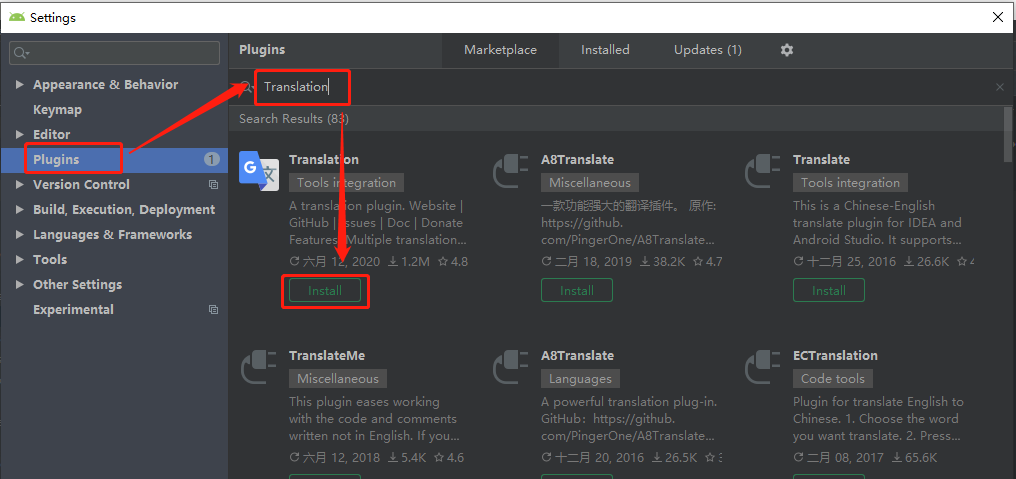The height and width of the screenshot is (479, 1016).
Task: Install the first A8Translate plugin
Action: point(577,290)
